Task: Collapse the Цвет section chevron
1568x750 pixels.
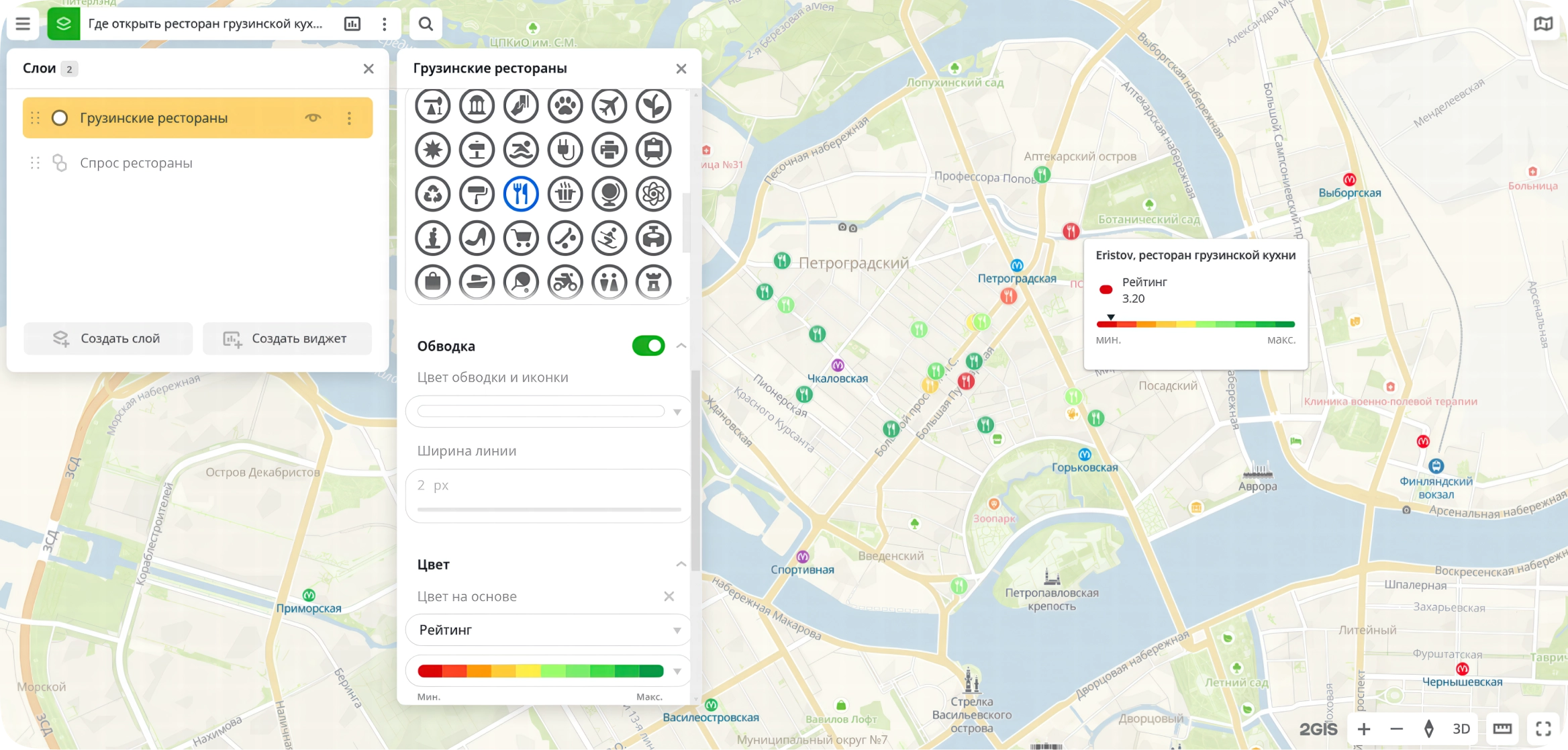Action: tap(681, 564)
